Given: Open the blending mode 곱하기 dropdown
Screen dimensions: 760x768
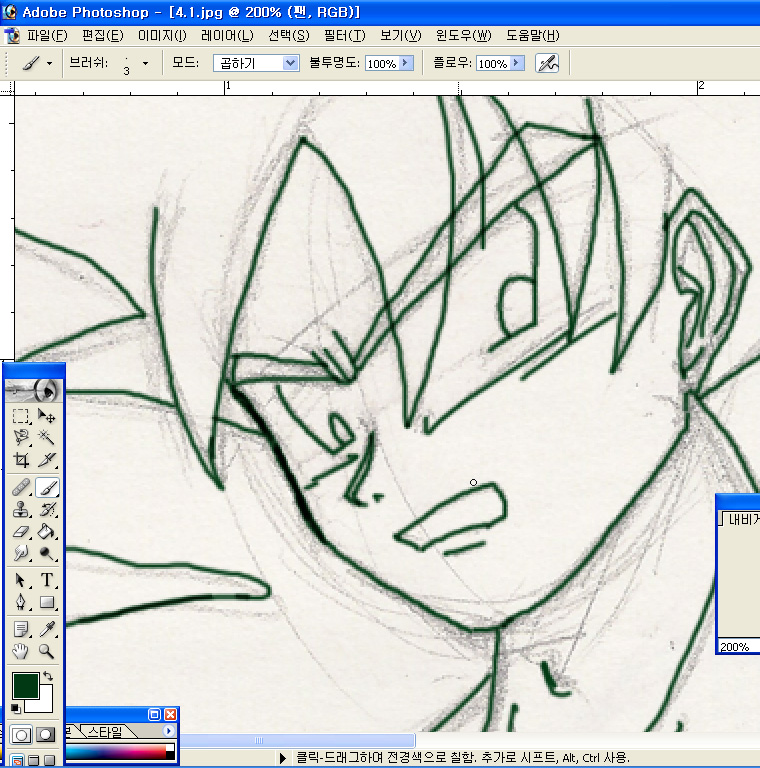Looking at the screenshot, I should tap(290, 63).
